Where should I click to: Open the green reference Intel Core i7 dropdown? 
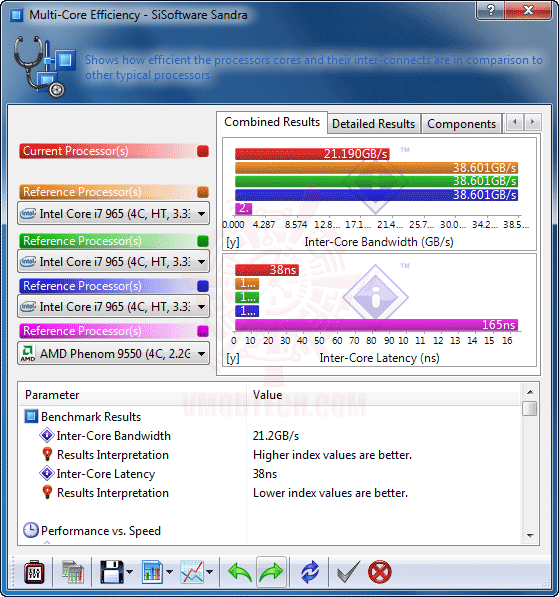click(113, 262)
